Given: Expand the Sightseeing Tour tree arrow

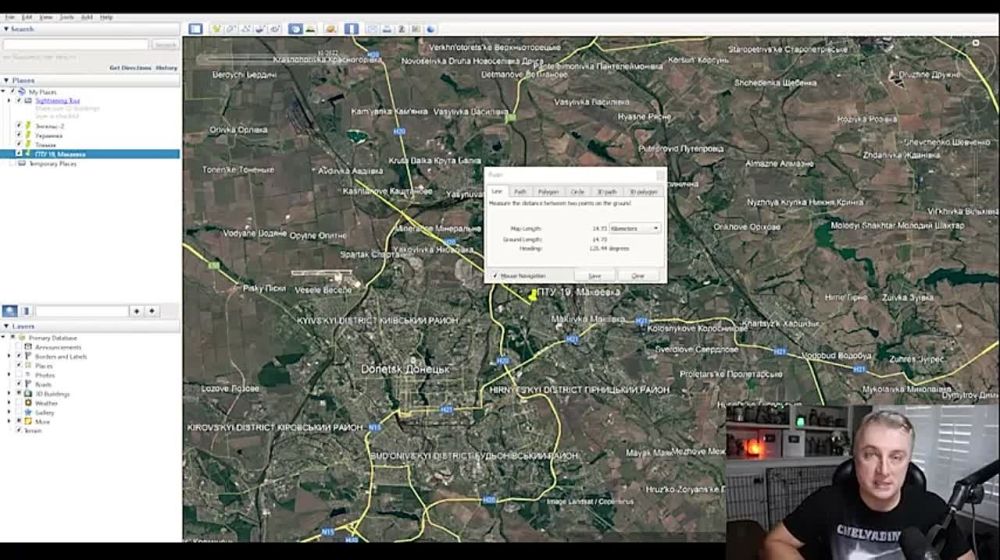Looking at the screenshot, I should (x=9, y=101).
